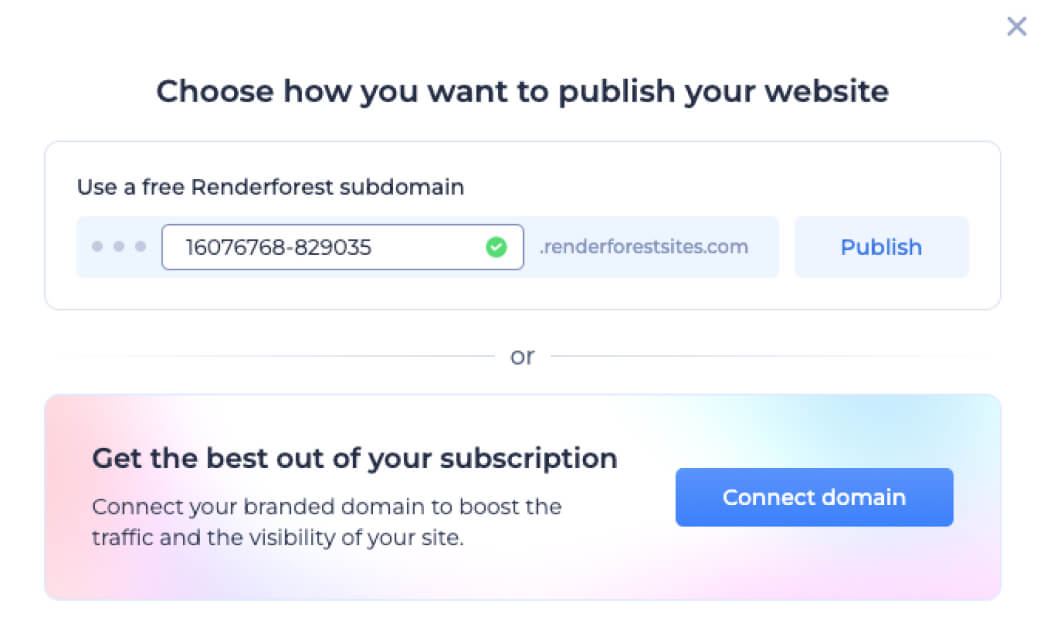Viewport: 1044px width, 644px height.
Task: Click the 'Use a free Renderforest subdomain' label
Action: click(270, 187)
